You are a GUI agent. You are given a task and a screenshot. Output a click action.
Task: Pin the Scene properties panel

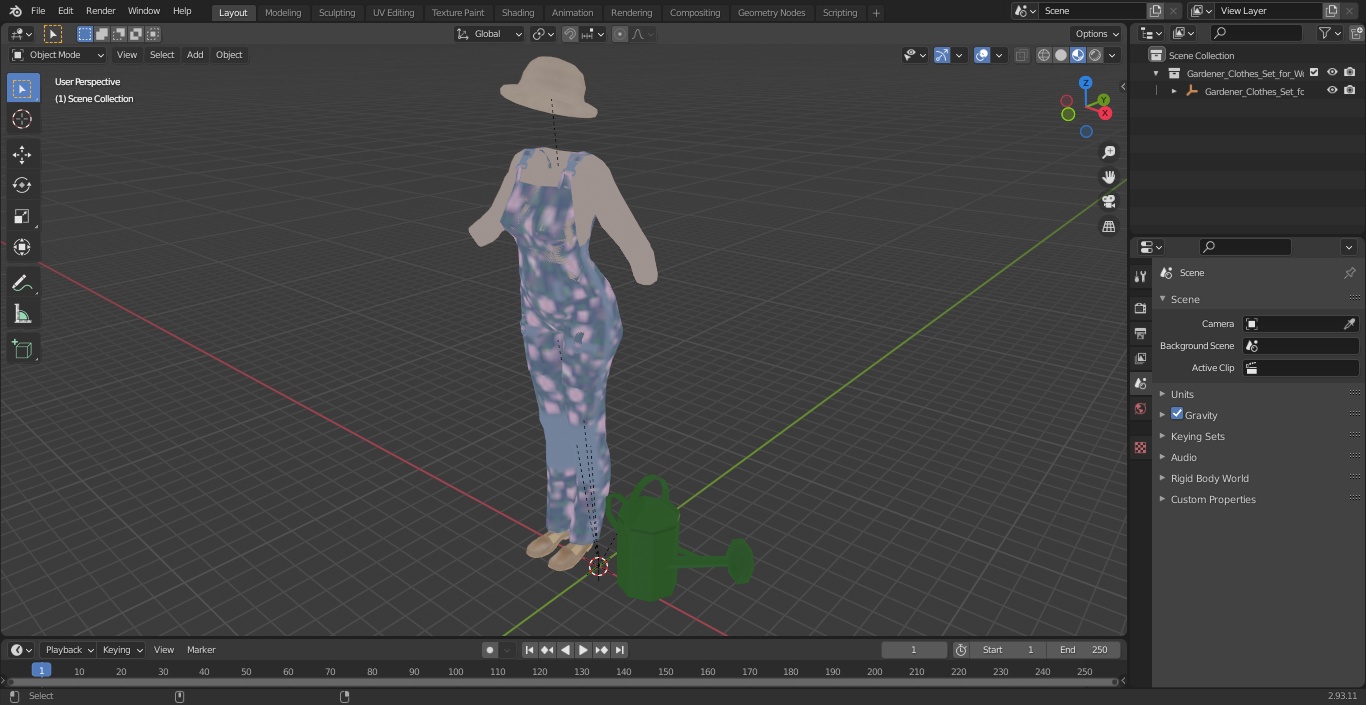pyautogui.click(x=1349, y=273)
